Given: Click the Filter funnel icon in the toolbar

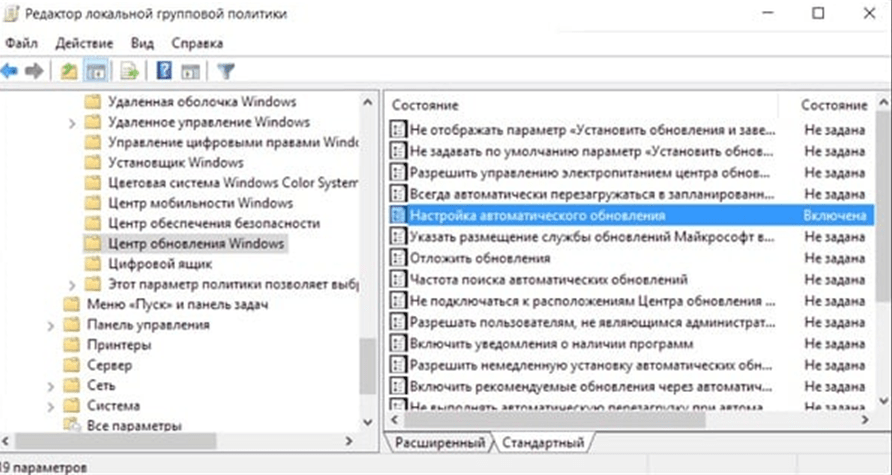Looking at the screenshot, I should (x=226, y=71).
